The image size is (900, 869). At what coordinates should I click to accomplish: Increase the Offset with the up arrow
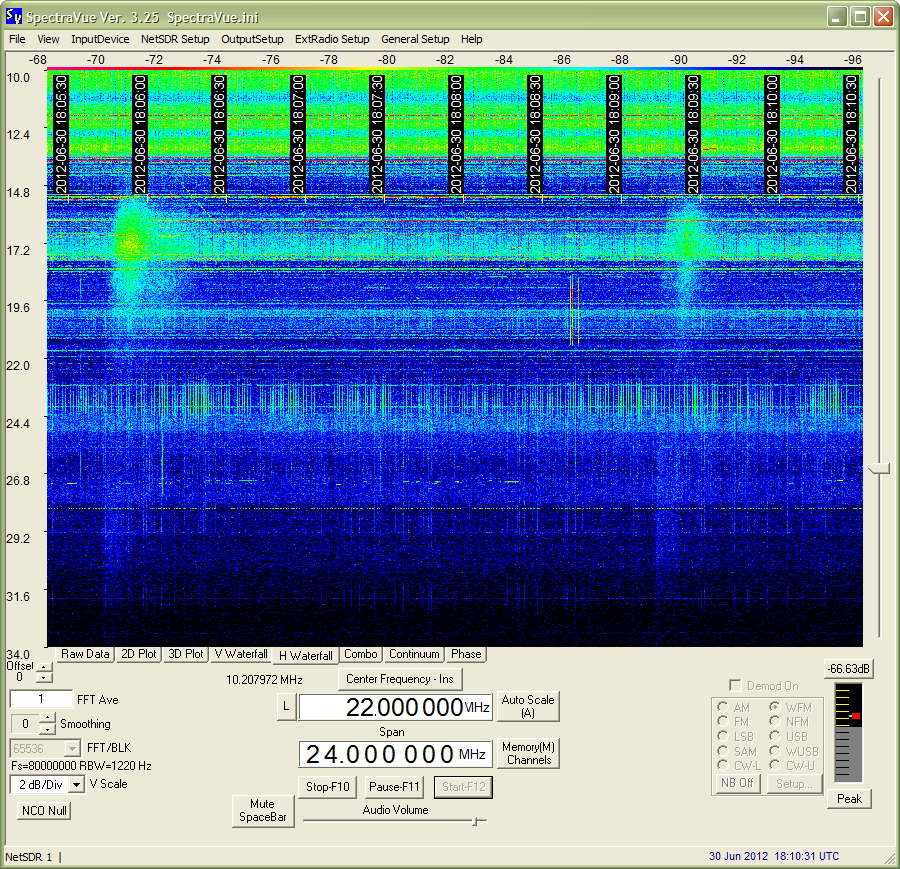coord(44,667)
